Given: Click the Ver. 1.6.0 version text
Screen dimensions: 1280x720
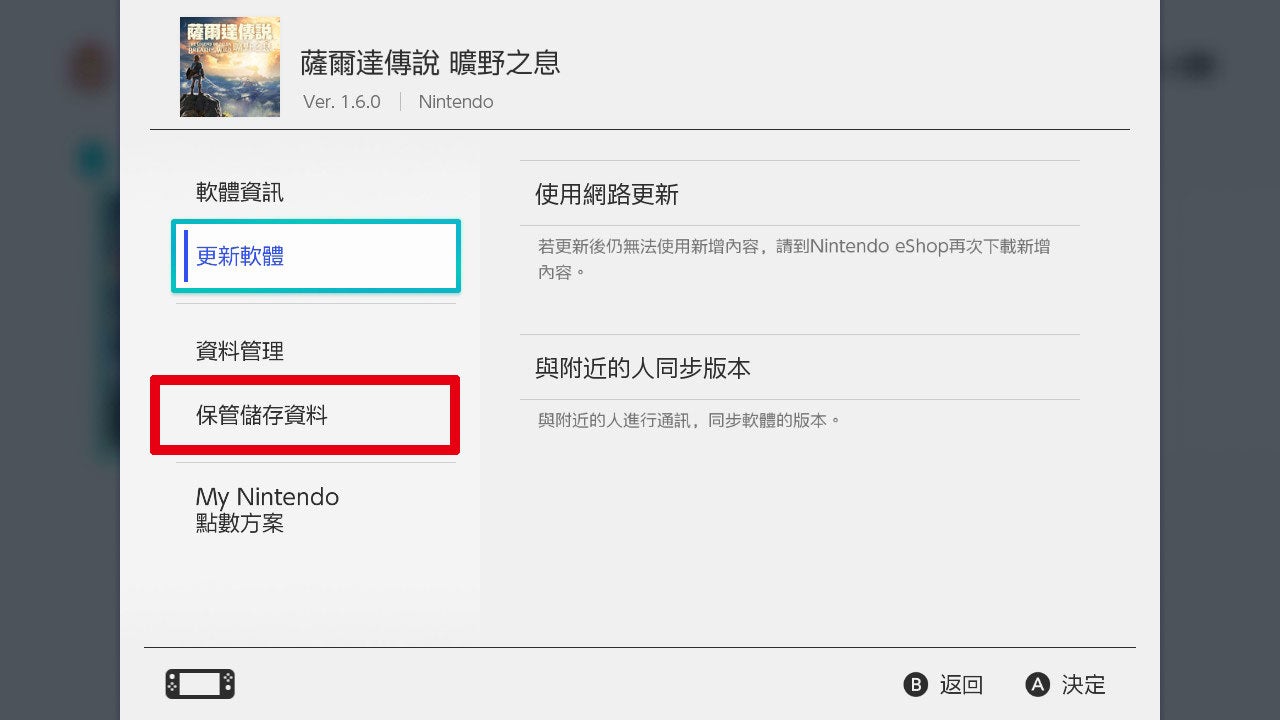Looking at the screenshot, I should coord(342,102).
